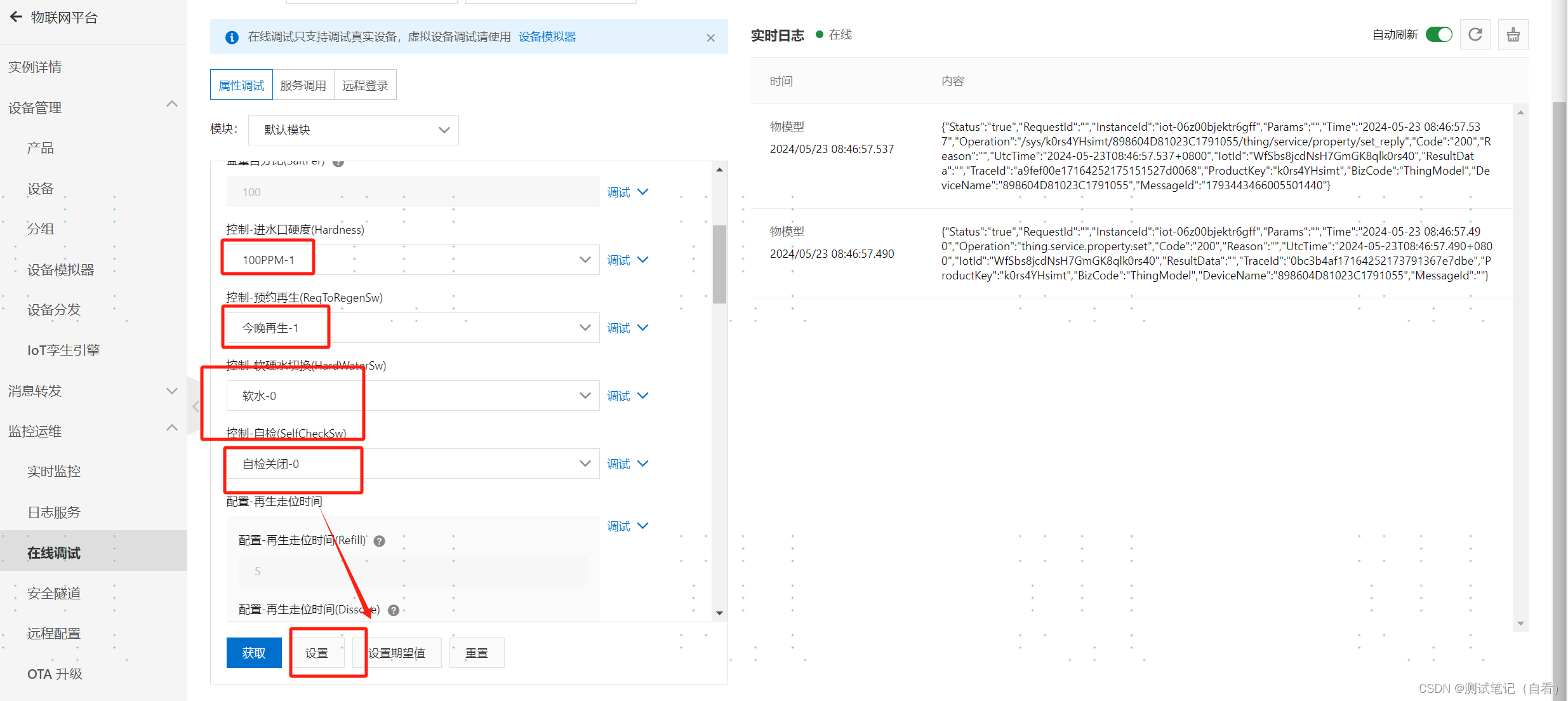This screenshot has width=1568, height=701.
Task: Expand 调试 options for 配置-再生走位时间
Action: coord(627,526)
